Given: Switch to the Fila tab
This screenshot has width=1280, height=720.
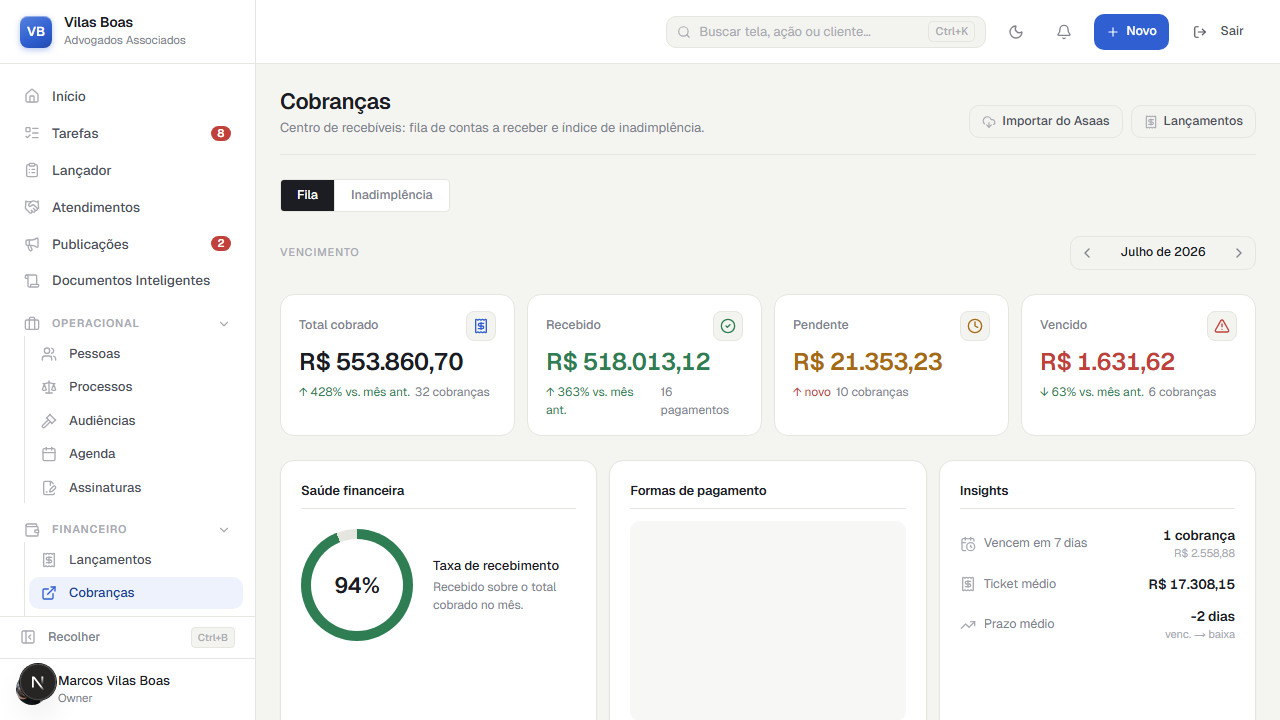Looking at the screenshot, I should 308,195.
